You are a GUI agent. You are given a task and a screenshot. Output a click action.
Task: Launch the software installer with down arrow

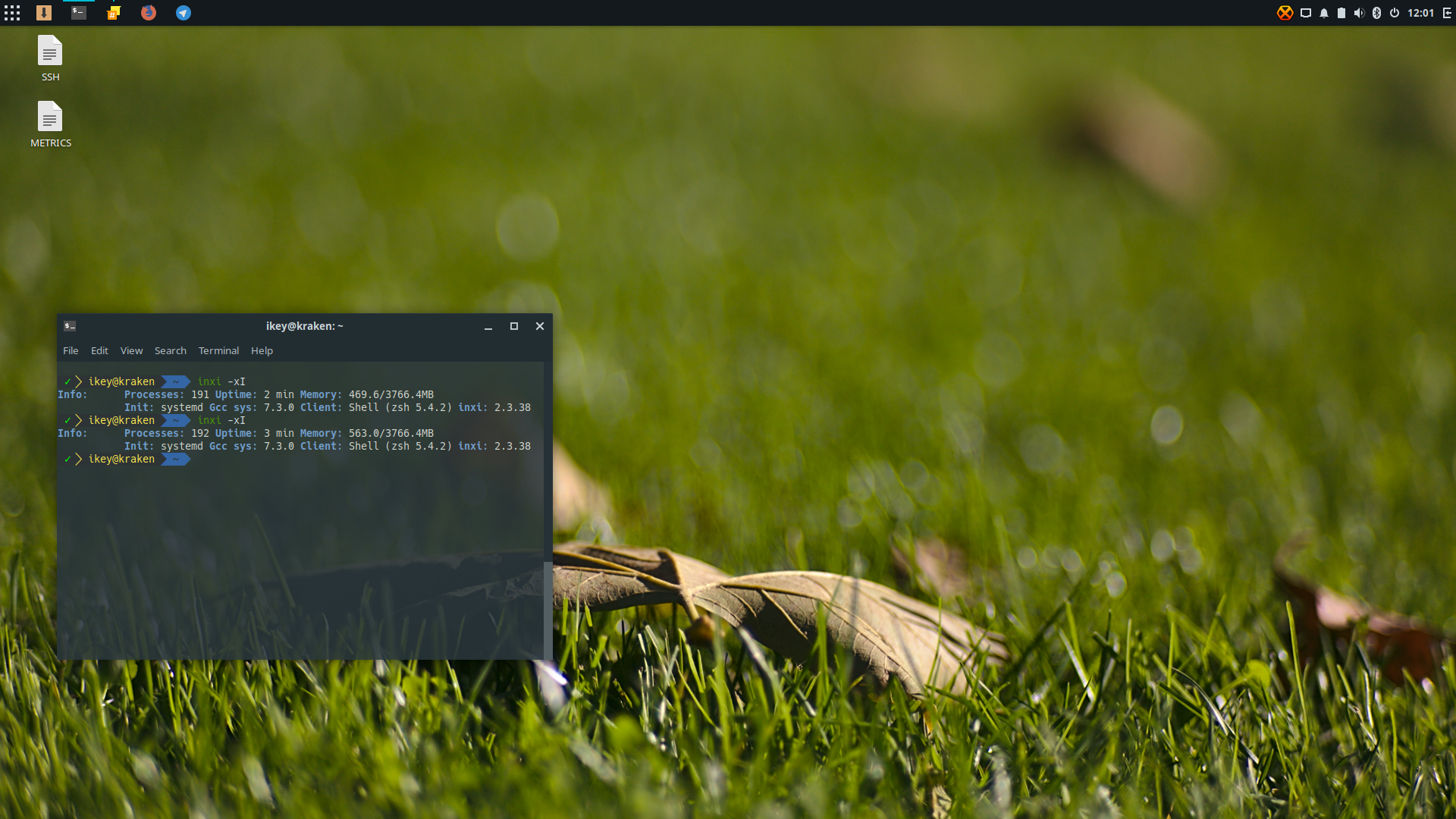tap(44, 13)
